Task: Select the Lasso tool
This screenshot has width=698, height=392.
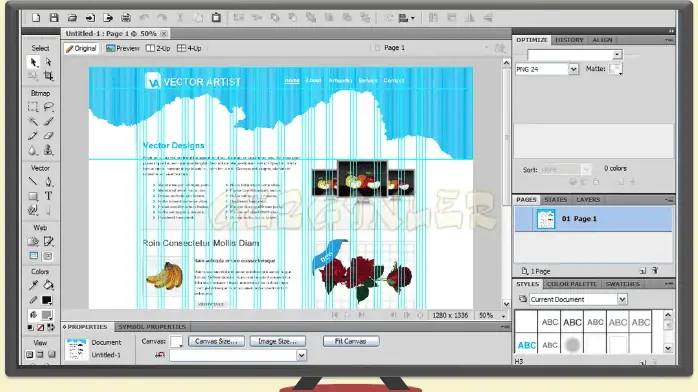Action: pyautogui.click(x=49, y=107)
